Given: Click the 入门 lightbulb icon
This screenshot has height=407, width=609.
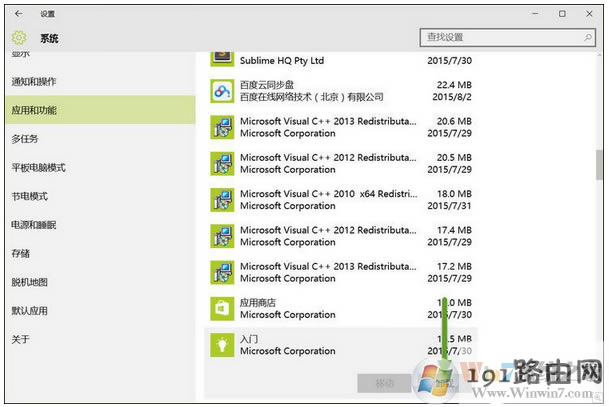Looking at the screenshot, I should (x=222, y=345).
